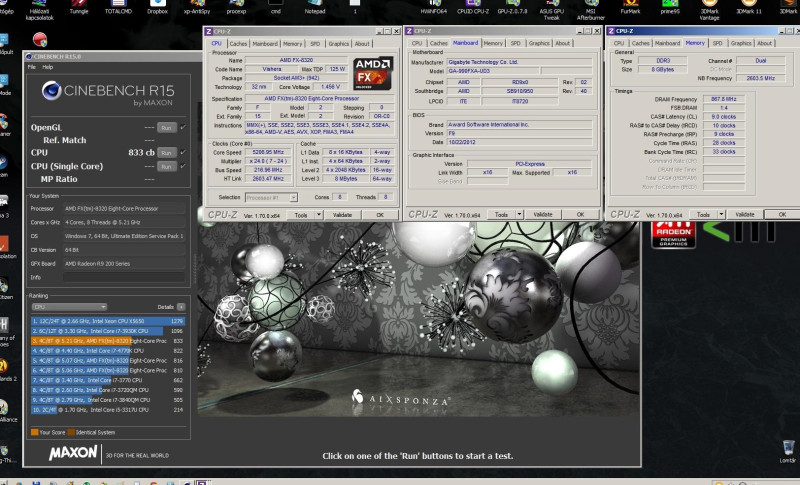The image size is (800, 485).
Task: Open GPU-Z.0.7.8 desktop shortcut
Action: pos(512,7)
